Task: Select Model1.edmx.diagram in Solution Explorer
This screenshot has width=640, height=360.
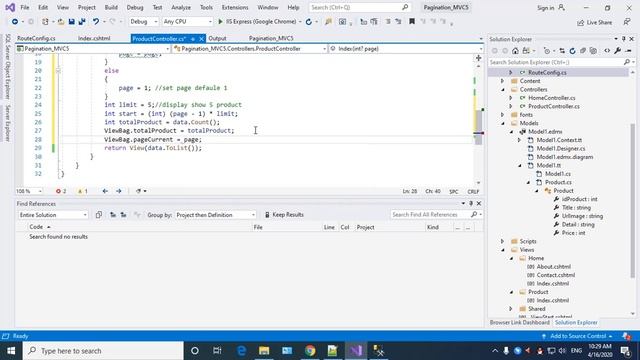Action: coord(564,157)
